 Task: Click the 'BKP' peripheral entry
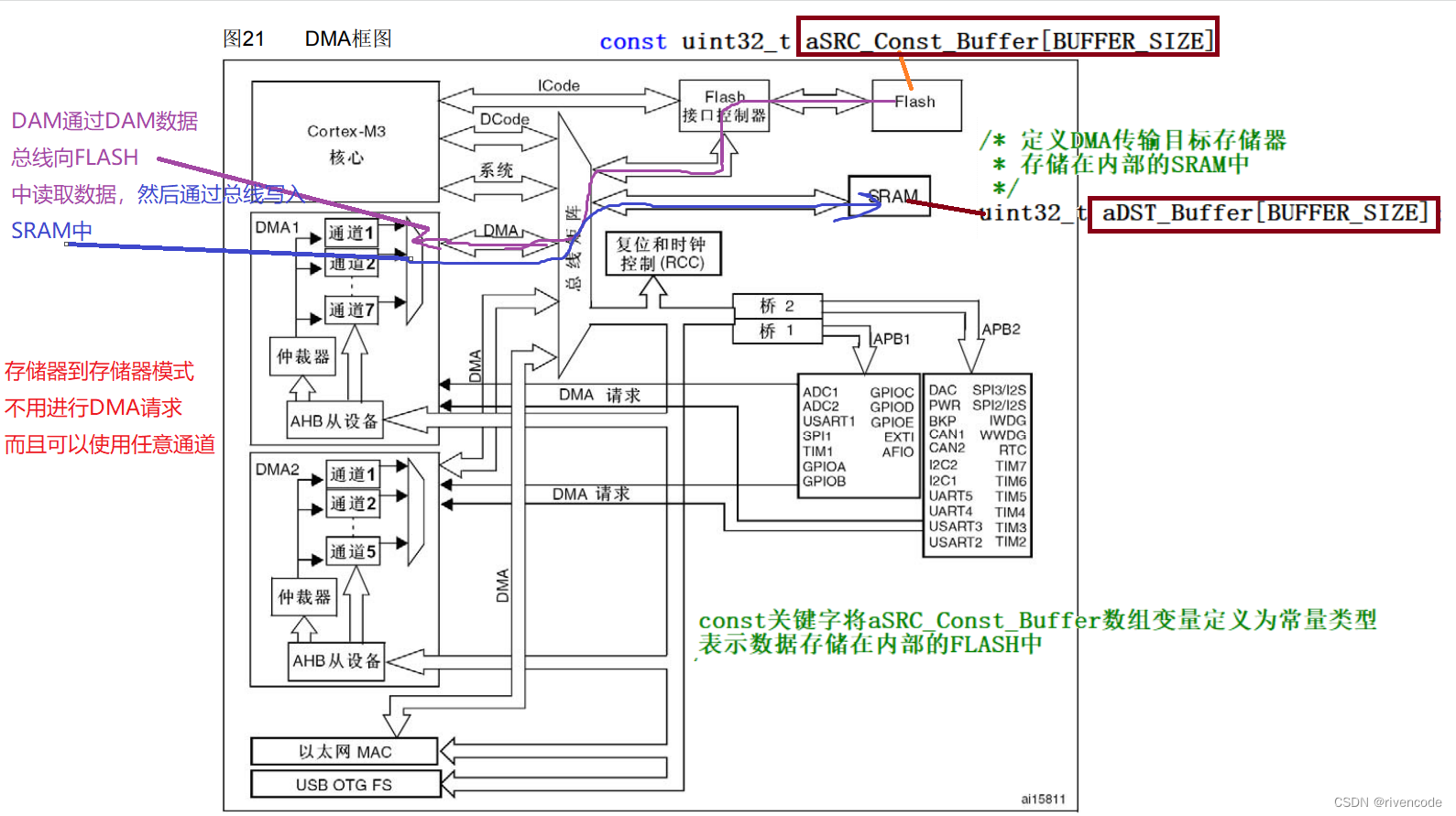coord(942,421)
